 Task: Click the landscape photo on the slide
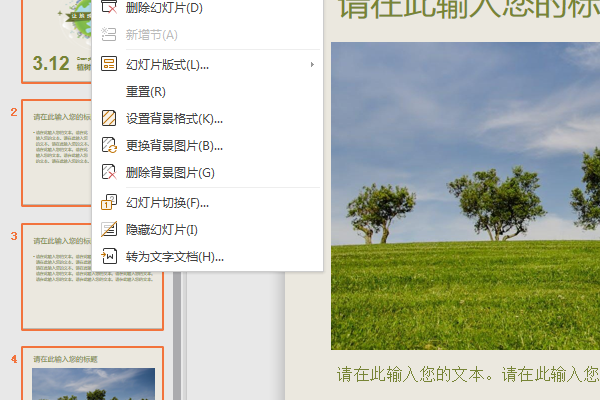465,196
